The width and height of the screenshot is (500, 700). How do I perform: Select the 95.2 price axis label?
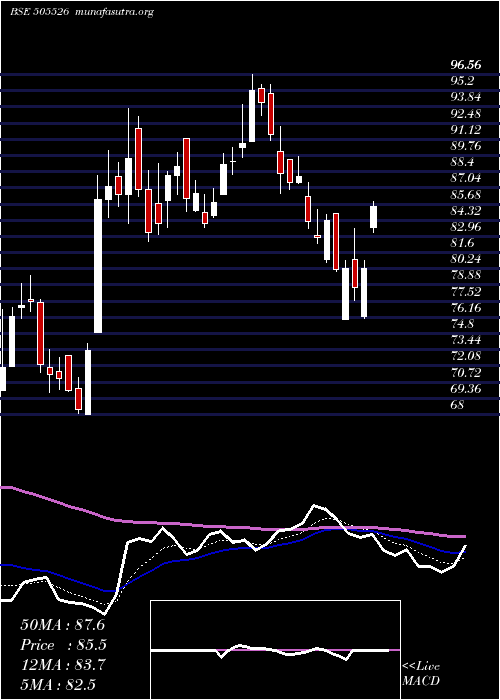point(462,81)
